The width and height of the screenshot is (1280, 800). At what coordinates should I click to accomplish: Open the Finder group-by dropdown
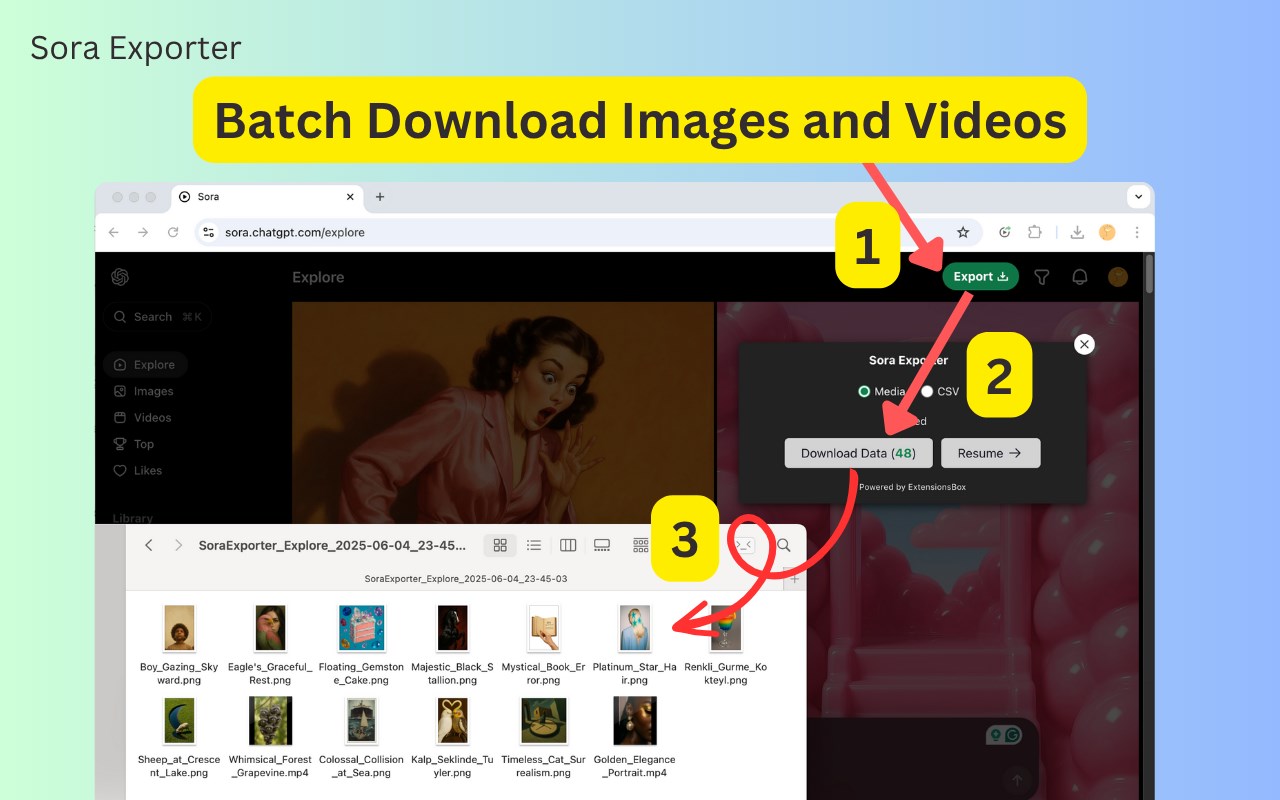tap(641, 545)
